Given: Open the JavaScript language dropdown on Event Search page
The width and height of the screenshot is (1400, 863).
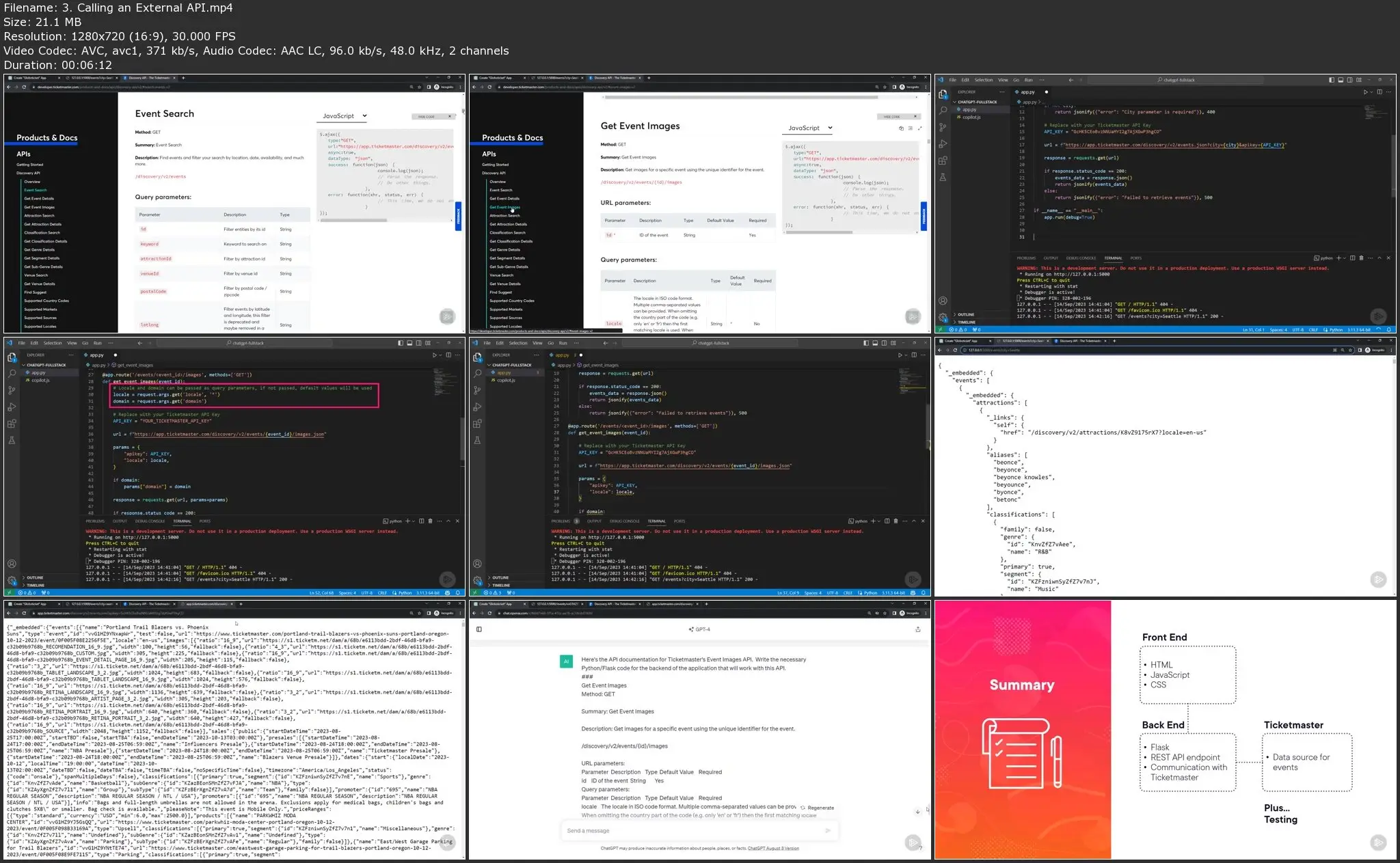Looking at the screenshot, I should [x=343, y=115].
